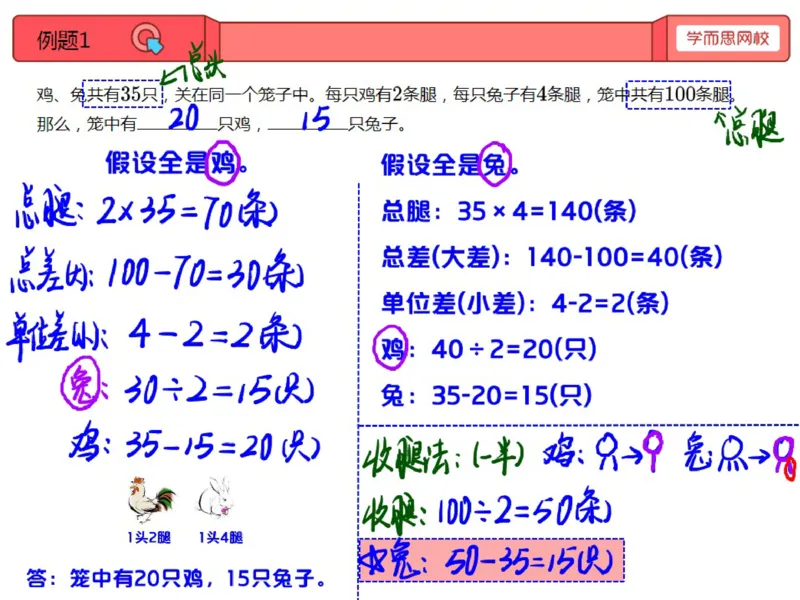Select the 例题1 title label
The height and width of the screenshot is (600, 800).
[63, 40]
